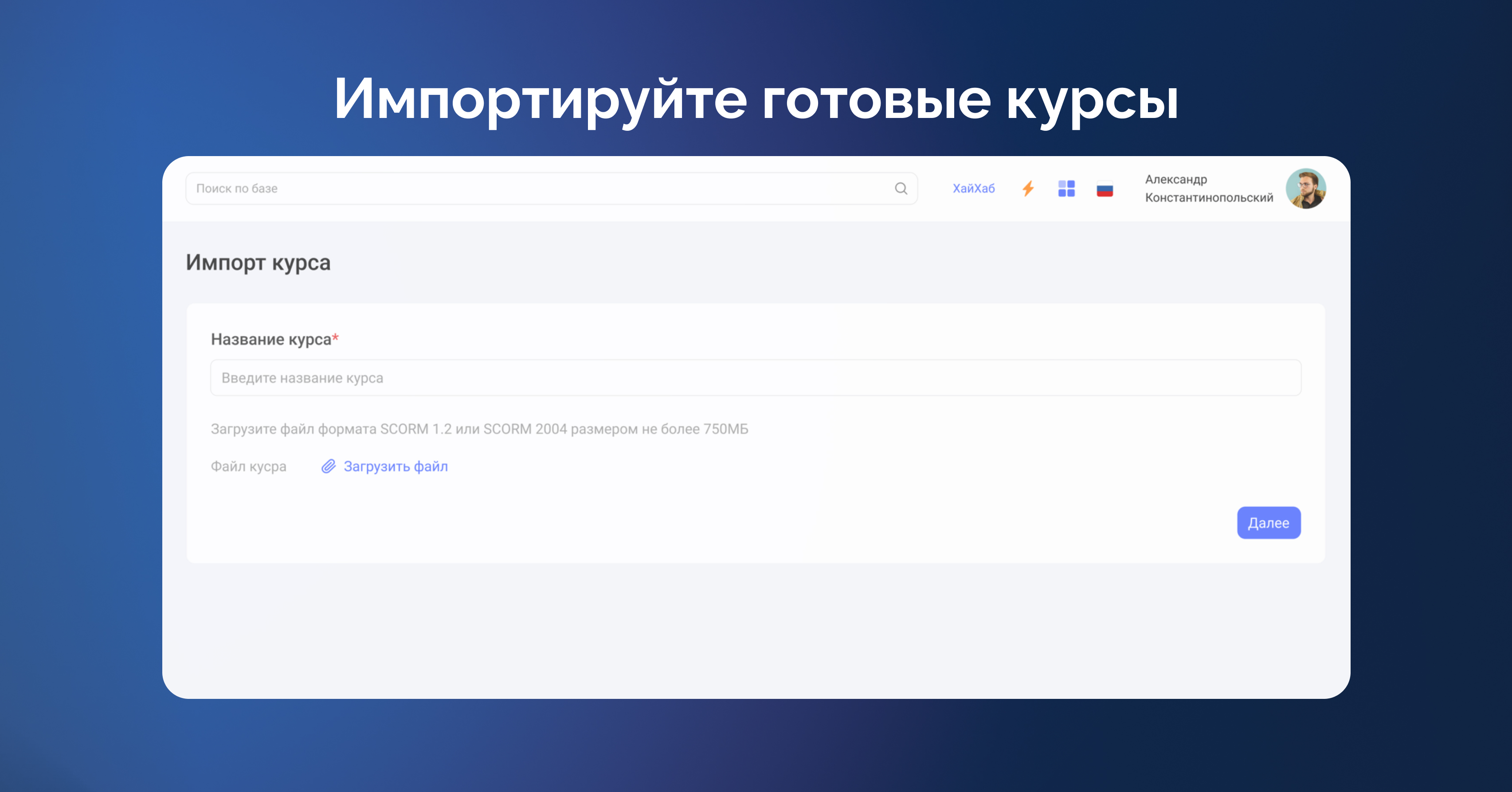Click the Название курса field label

click(270, 339)
